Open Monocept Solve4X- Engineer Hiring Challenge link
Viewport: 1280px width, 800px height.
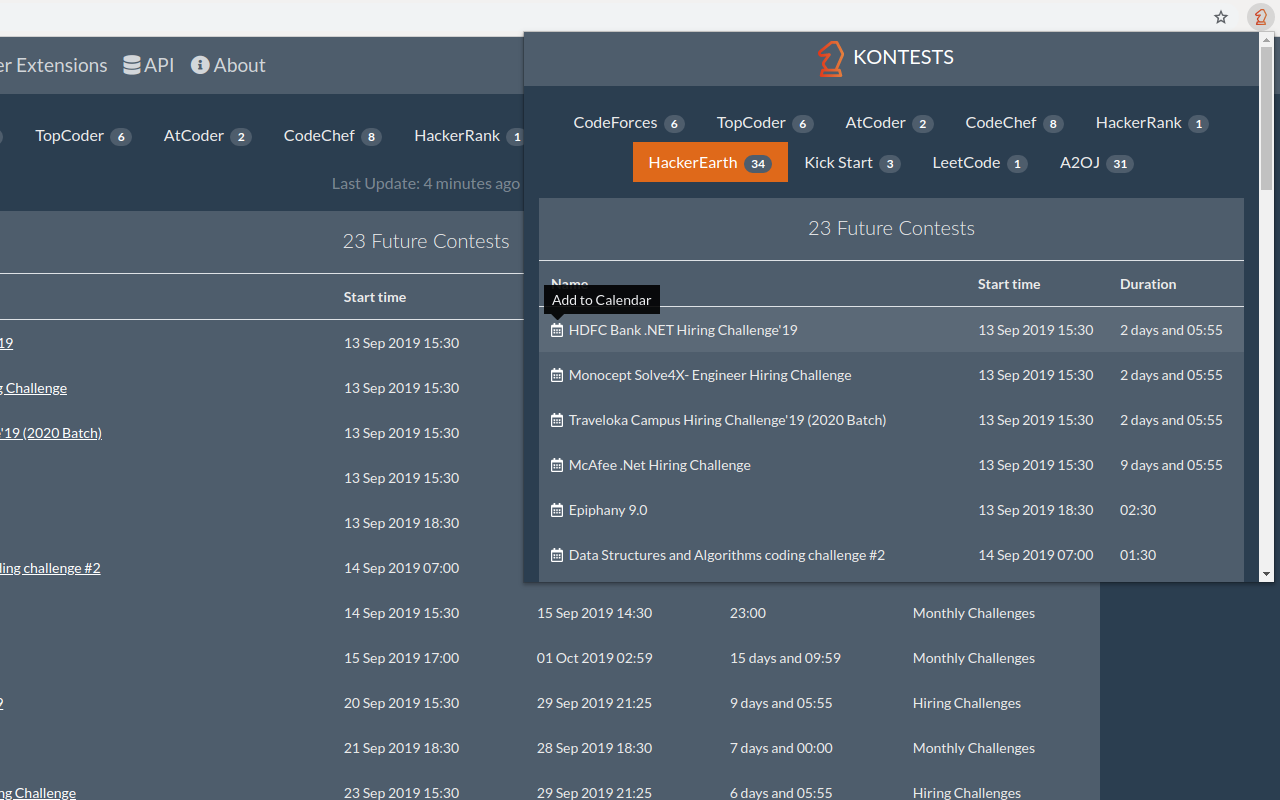coord(710,375)
